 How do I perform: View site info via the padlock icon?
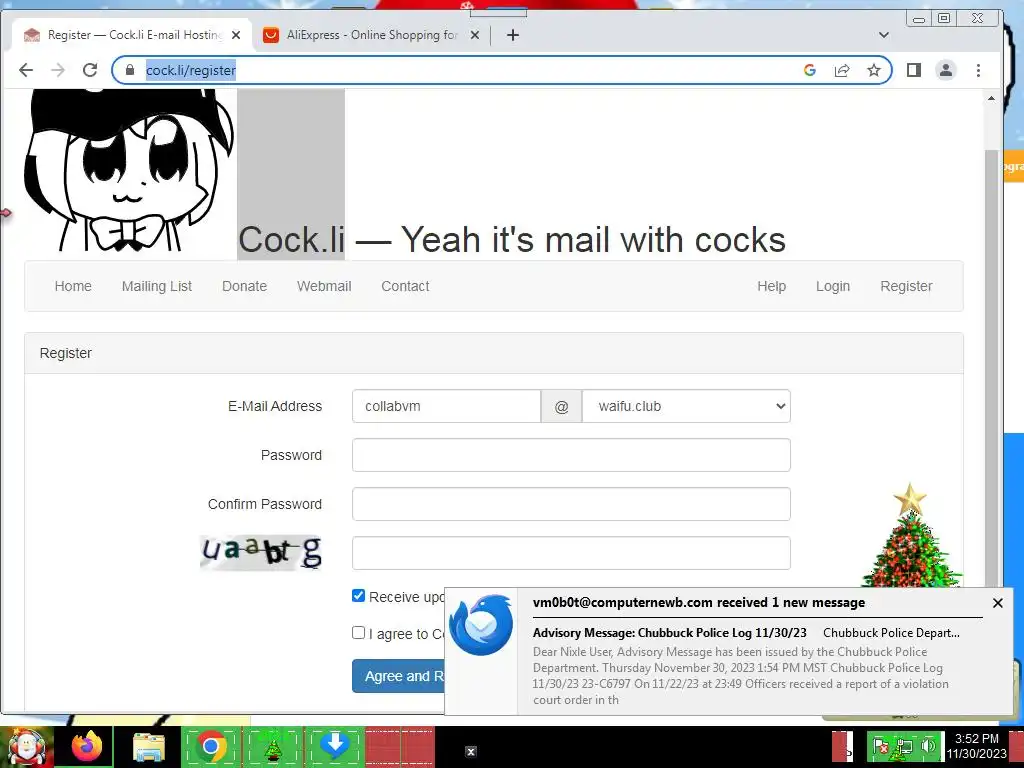coord(129,70)
